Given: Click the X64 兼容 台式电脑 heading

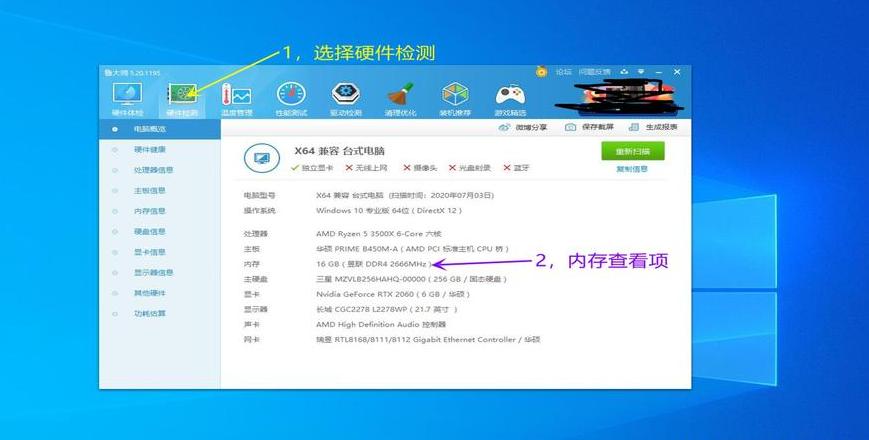Looking at the screenshot, I should point(339,151).
